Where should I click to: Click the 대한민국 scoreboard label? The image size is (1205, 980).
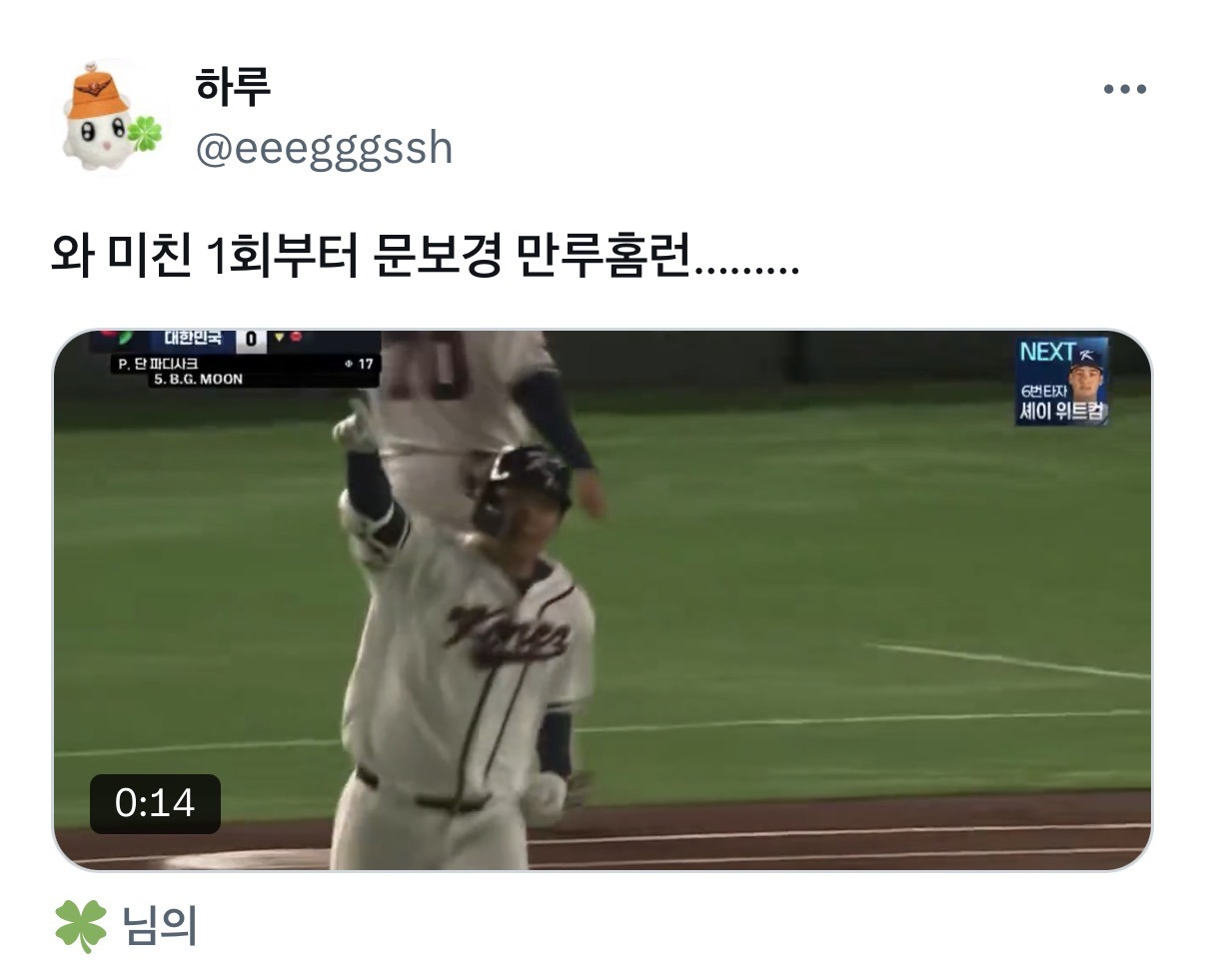tap(193, 339)
